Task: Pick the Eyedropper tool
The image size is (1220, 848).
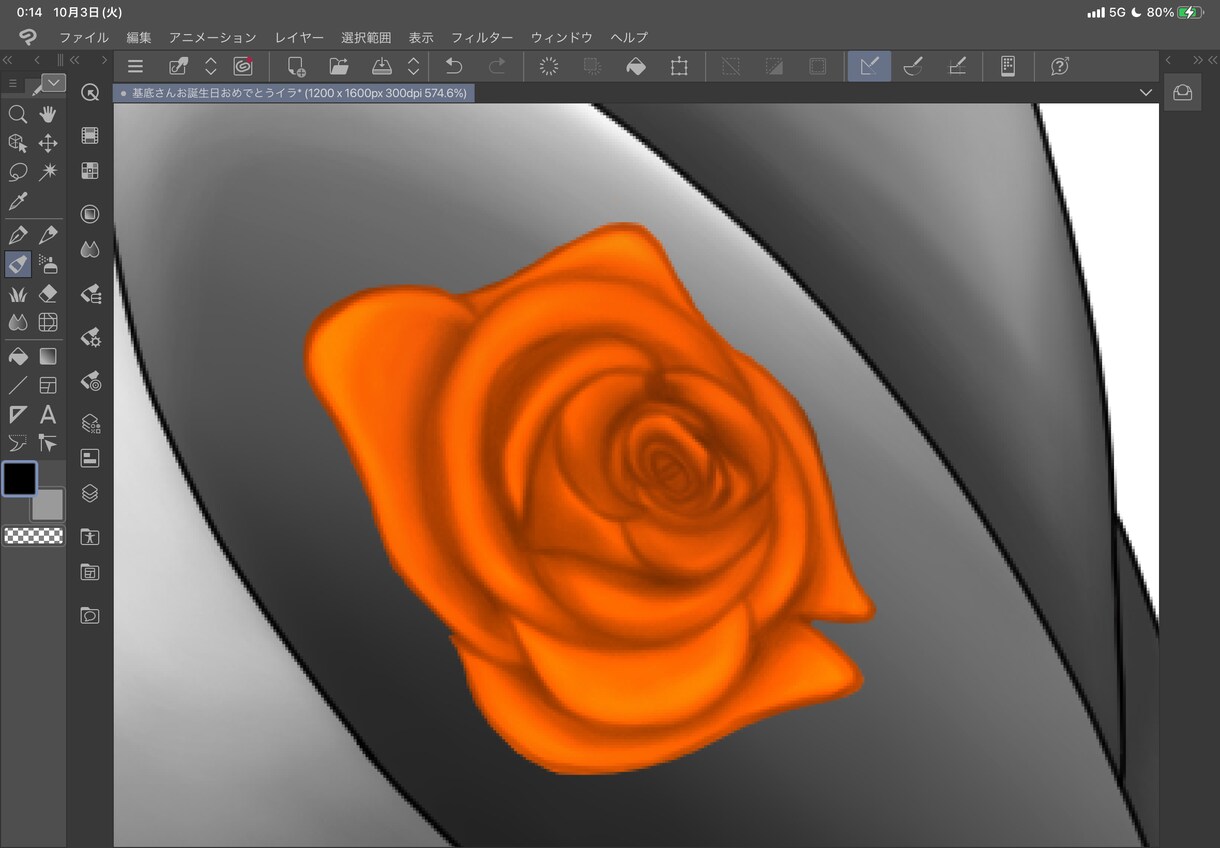Action: (17, 202)
